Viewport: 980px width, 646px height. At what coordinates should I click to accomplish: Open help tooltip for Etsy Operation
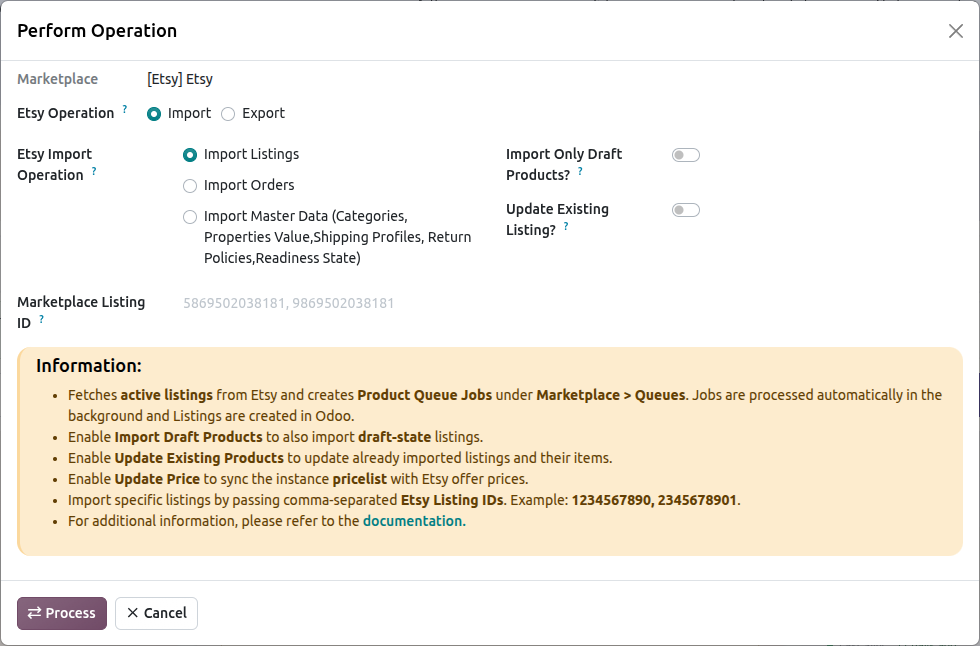pyautogui.click(x=125, y=109)
